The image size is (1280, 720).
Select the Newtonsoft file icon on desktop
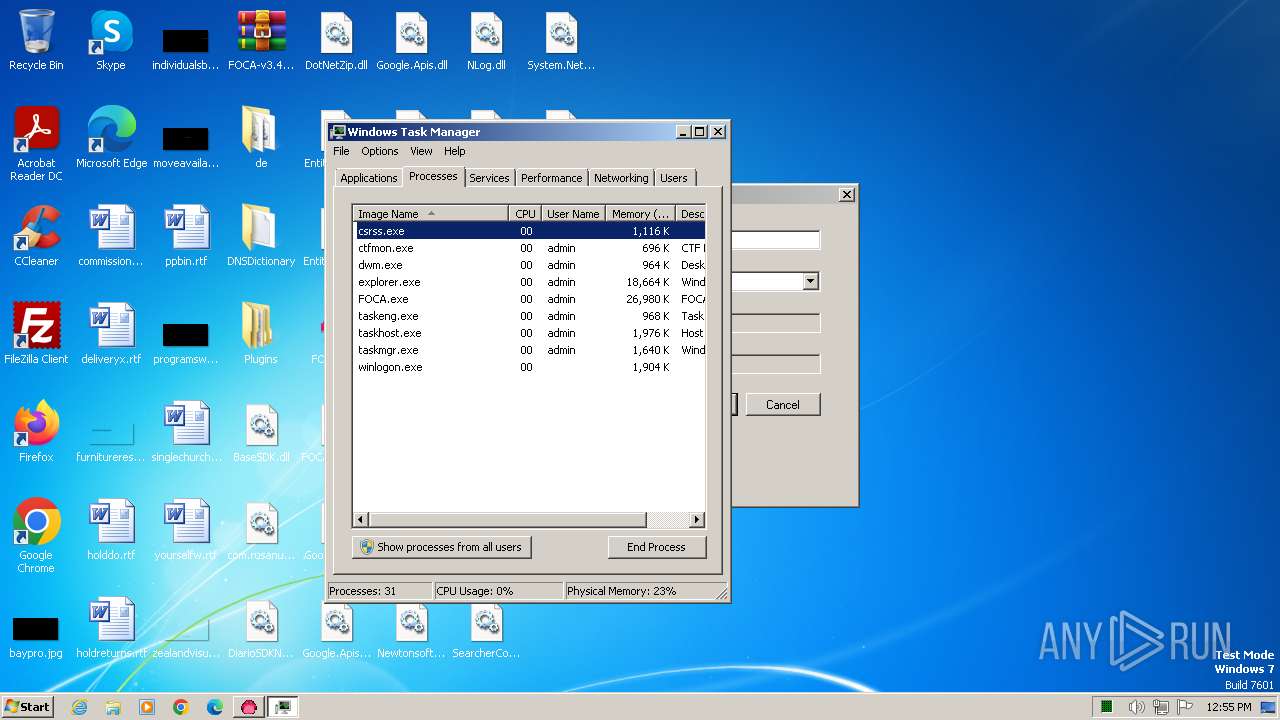coord(411,629)
